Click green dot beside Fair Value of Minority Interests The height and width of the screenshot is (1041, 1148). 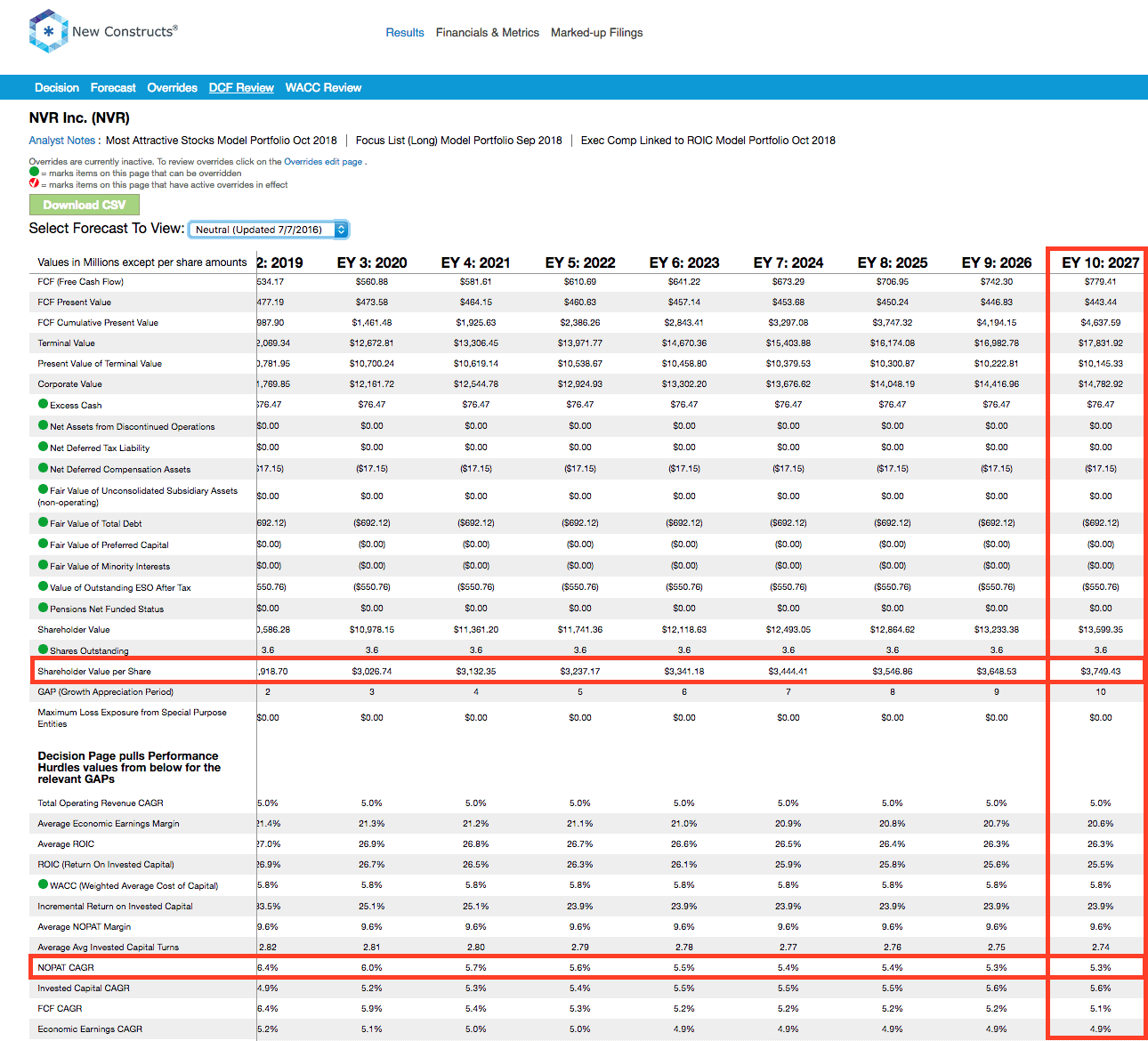click(43, 565)
